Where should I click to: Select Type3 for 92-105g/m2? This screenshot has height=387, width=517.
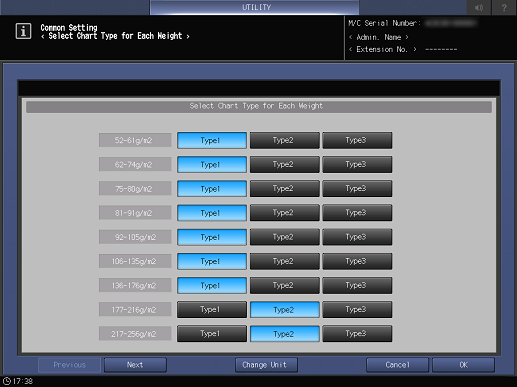pyautogui.click(x=357, y=237)
